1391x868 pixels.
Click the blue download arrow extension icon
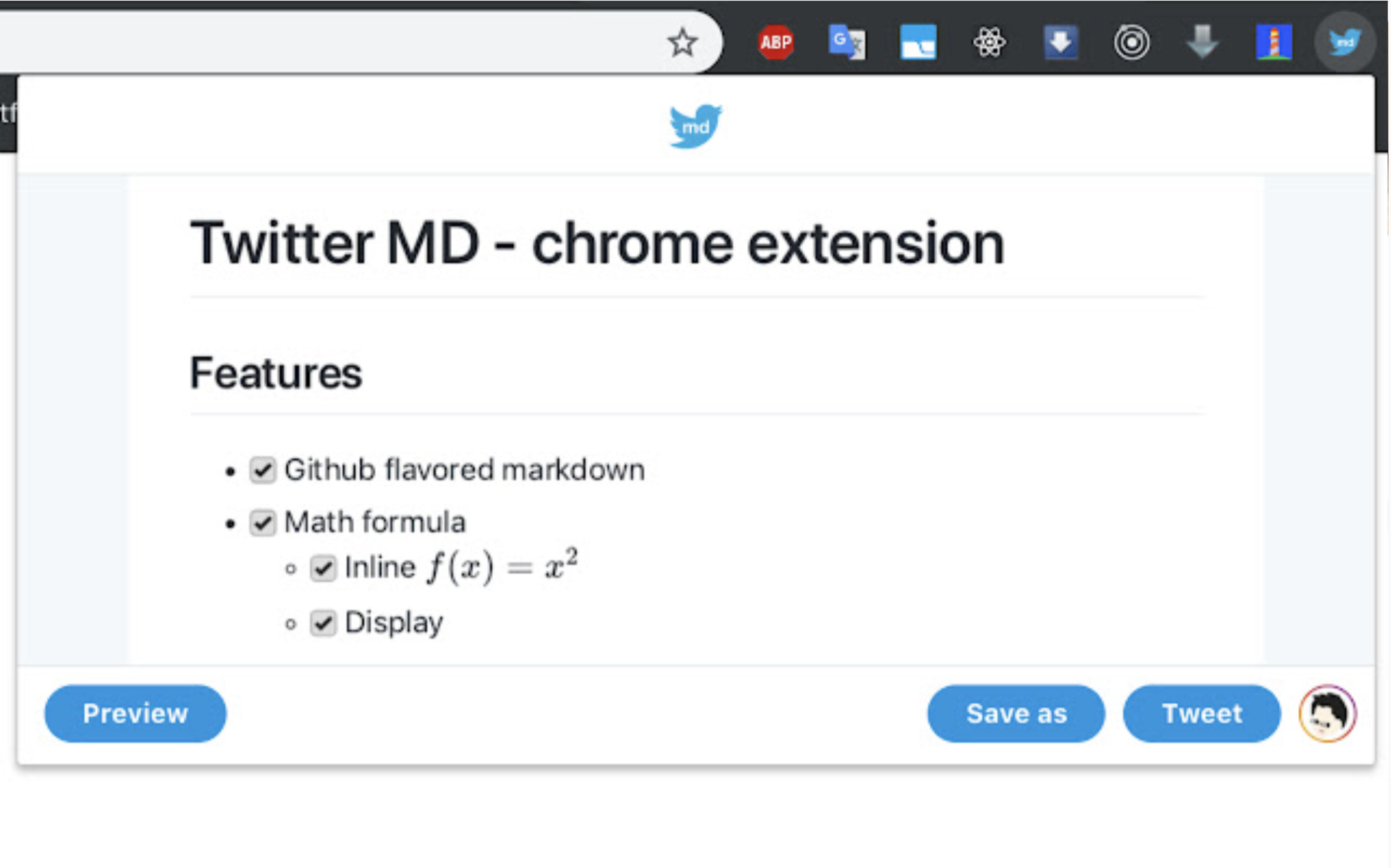(x=1060, y=42)
